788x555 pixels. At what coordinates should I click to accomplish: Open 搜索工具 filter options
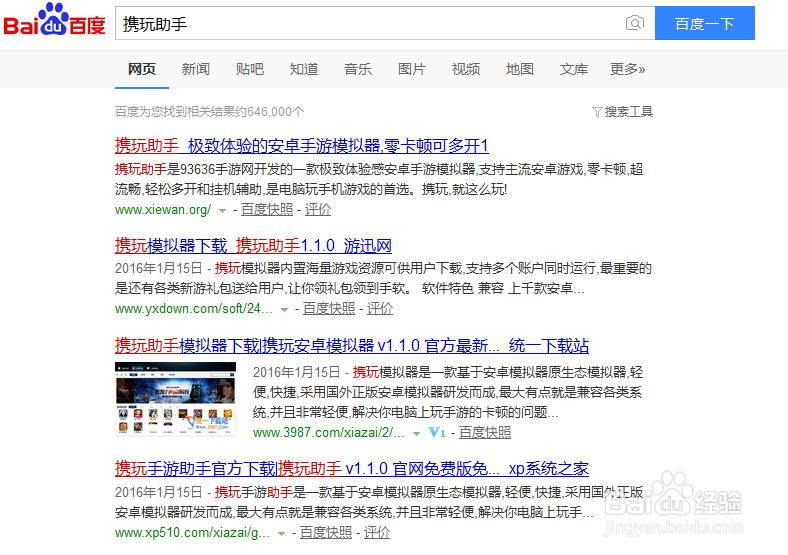(623, 112)
